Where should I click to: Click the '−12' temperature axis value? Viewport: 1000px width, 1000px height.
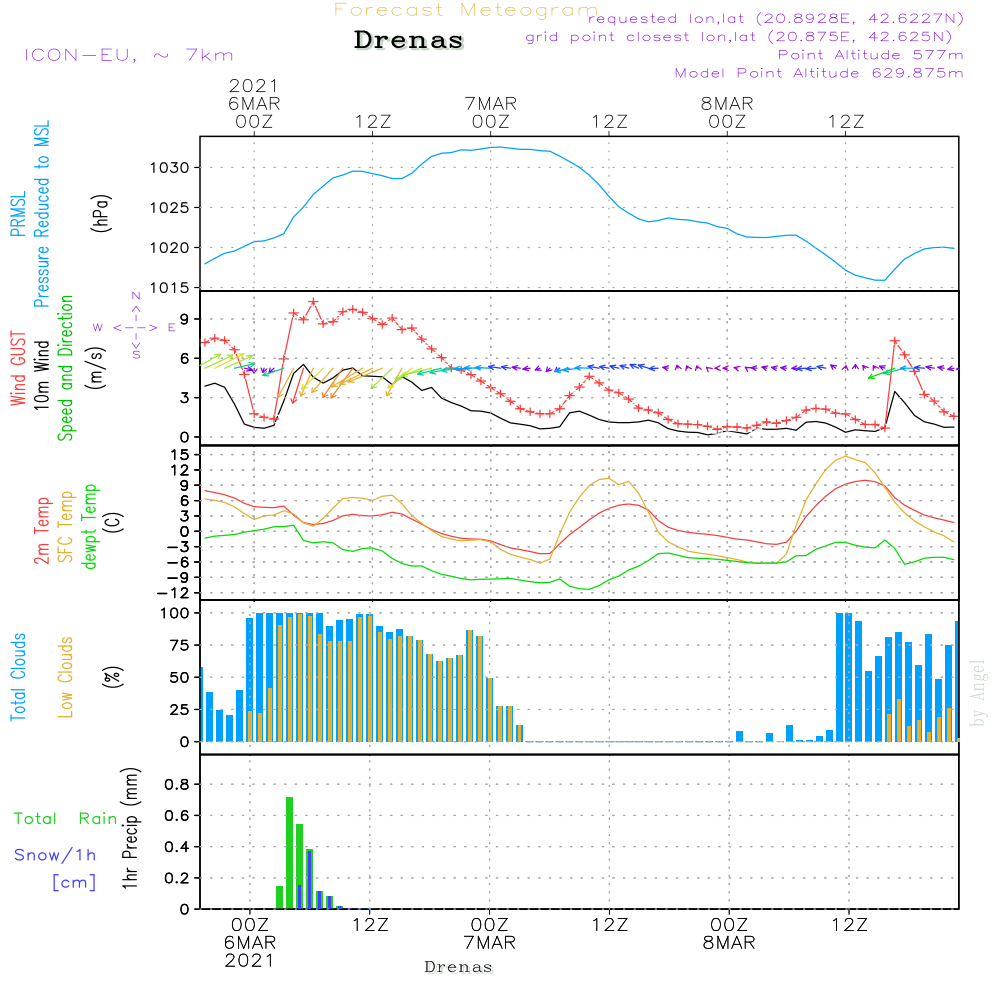[x=173, y=593]
